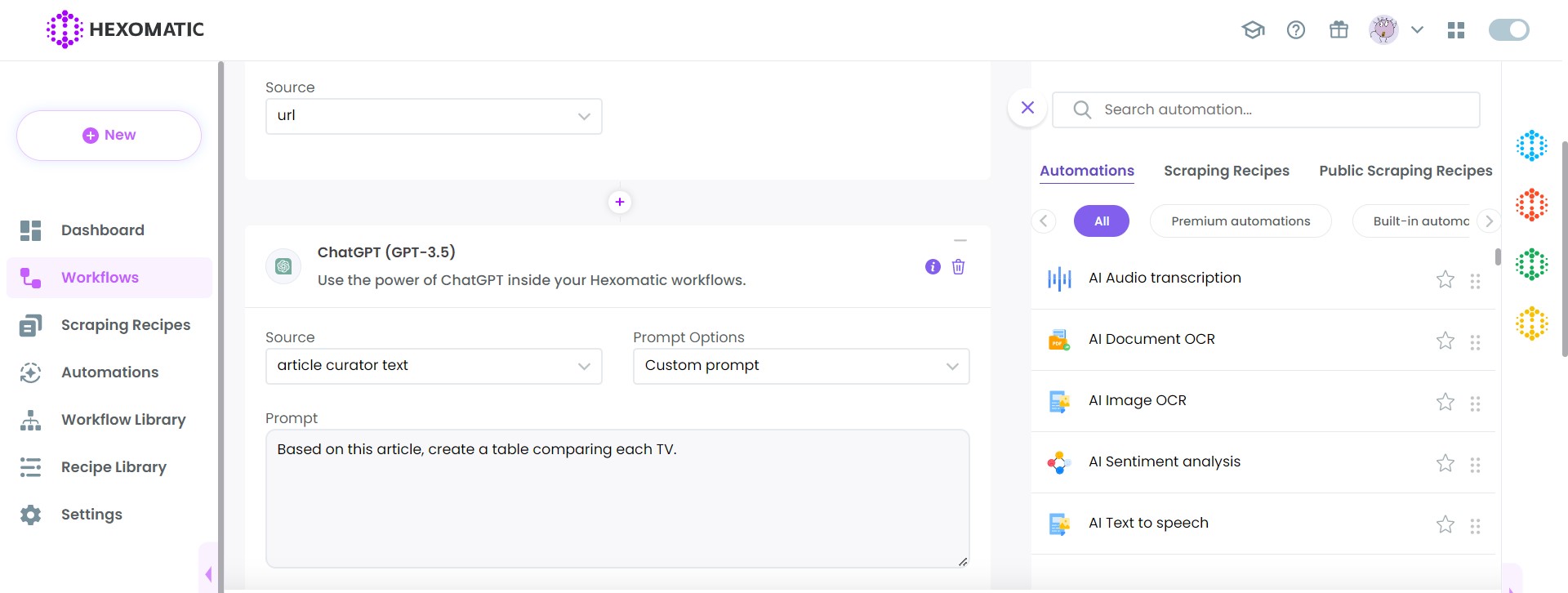Click the Settings gear icon
Viewport: 1568px width, 593px height.
click(x=30, y=515)
